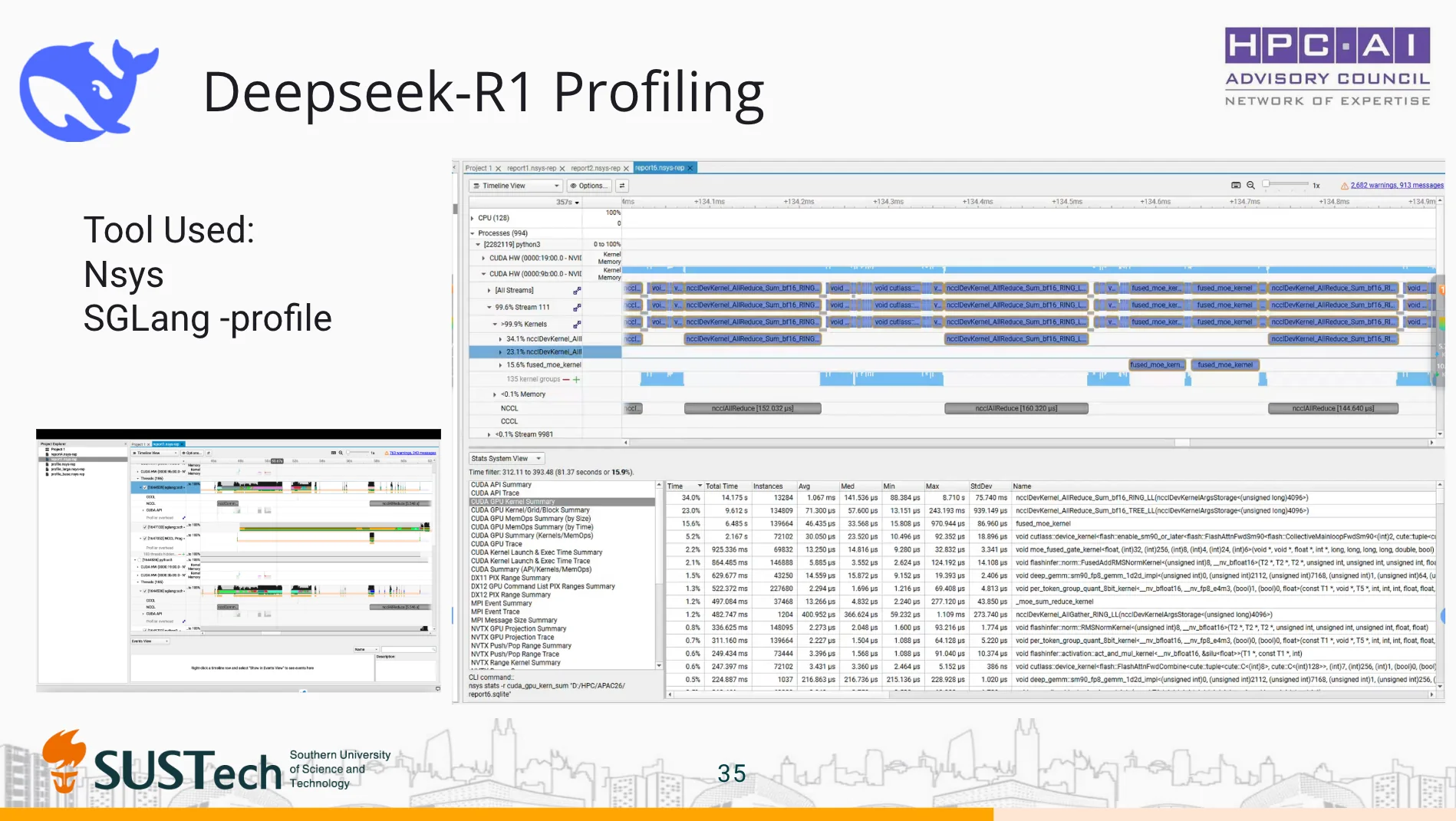This screenshot has height=821, width=1456.
Task: Click the green plus icon next to 135 kernel groups
Action: [576, 380]
